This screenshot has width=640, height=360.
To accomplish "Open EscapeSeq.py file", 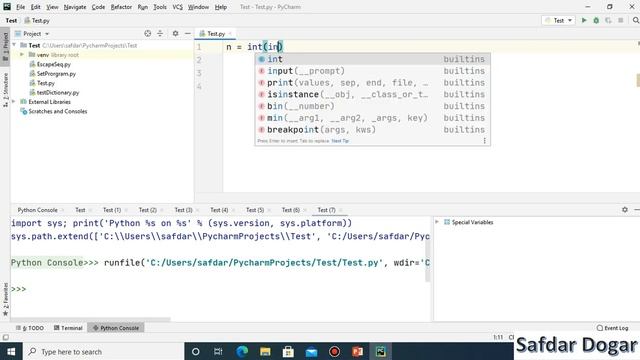I will tap(50, 64).
